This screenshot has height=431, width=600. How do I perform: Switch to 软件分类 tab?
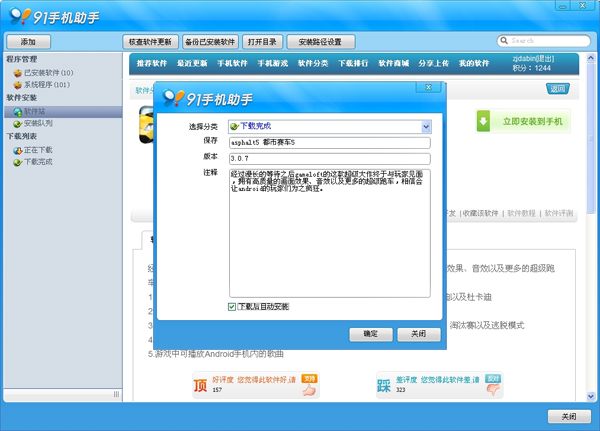pyautogui.click(x=313, y=63)
